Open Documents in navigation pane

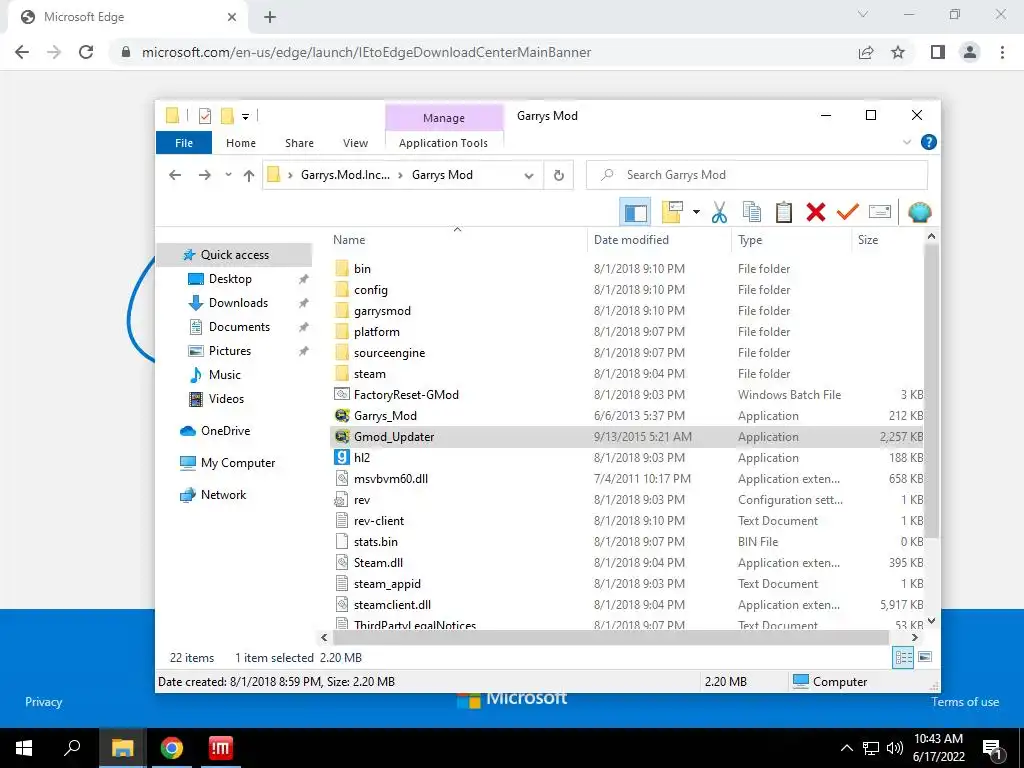(239, 327)
